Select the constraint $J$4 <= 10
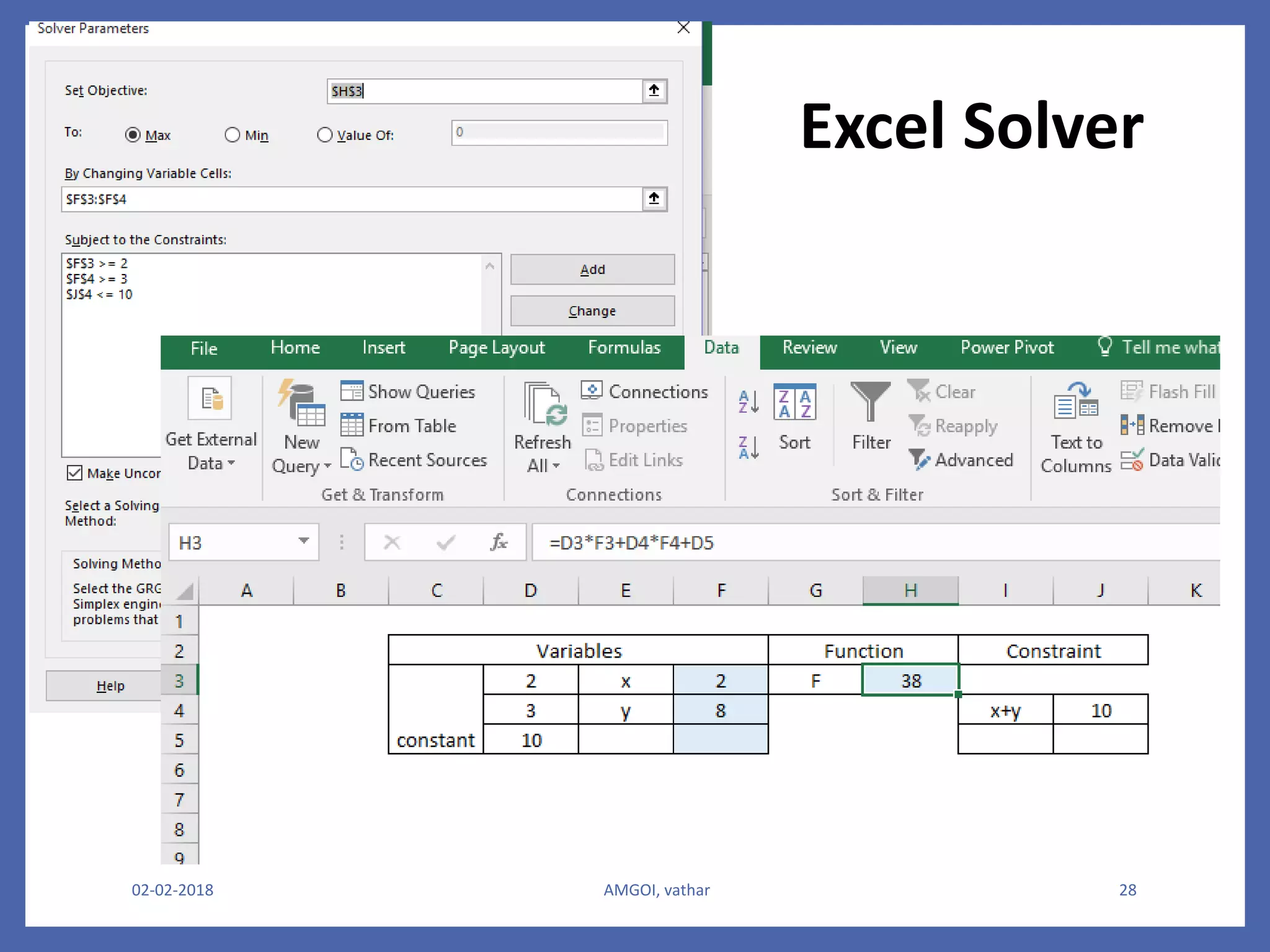The width and height of the screenshot is (1270, 952). coord(99,294)
